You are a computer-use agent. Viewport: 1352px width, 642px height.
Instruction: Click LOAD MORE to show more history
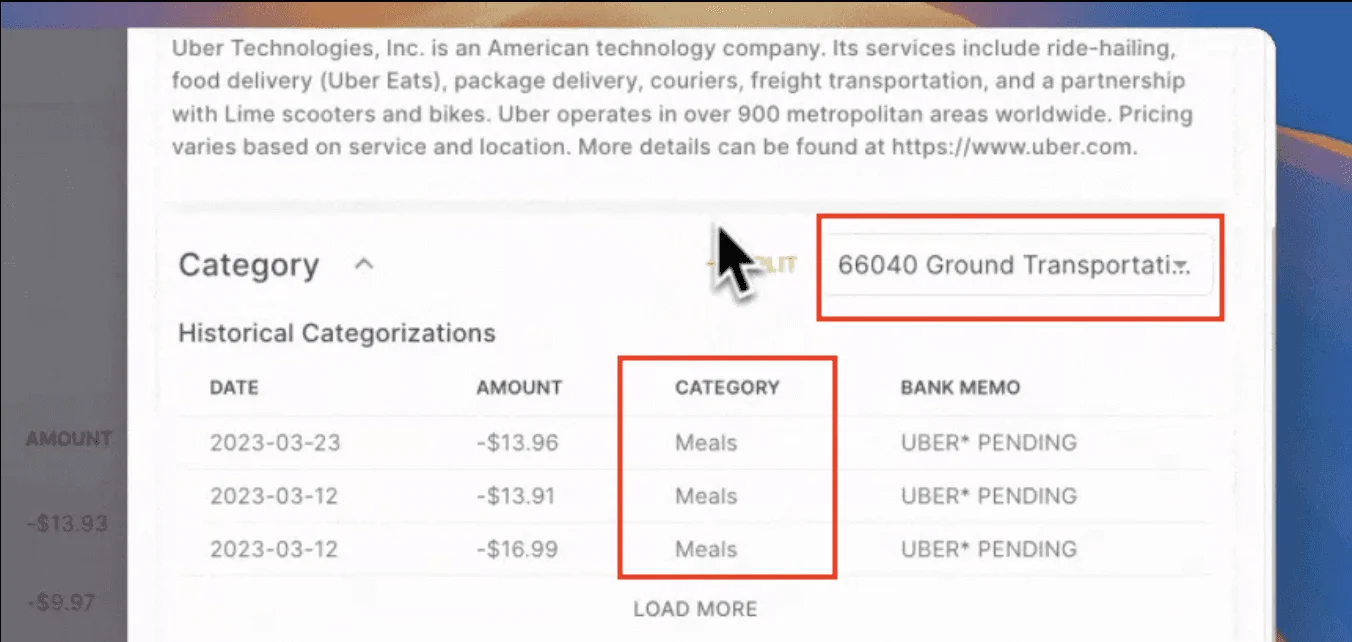(695, 608)
